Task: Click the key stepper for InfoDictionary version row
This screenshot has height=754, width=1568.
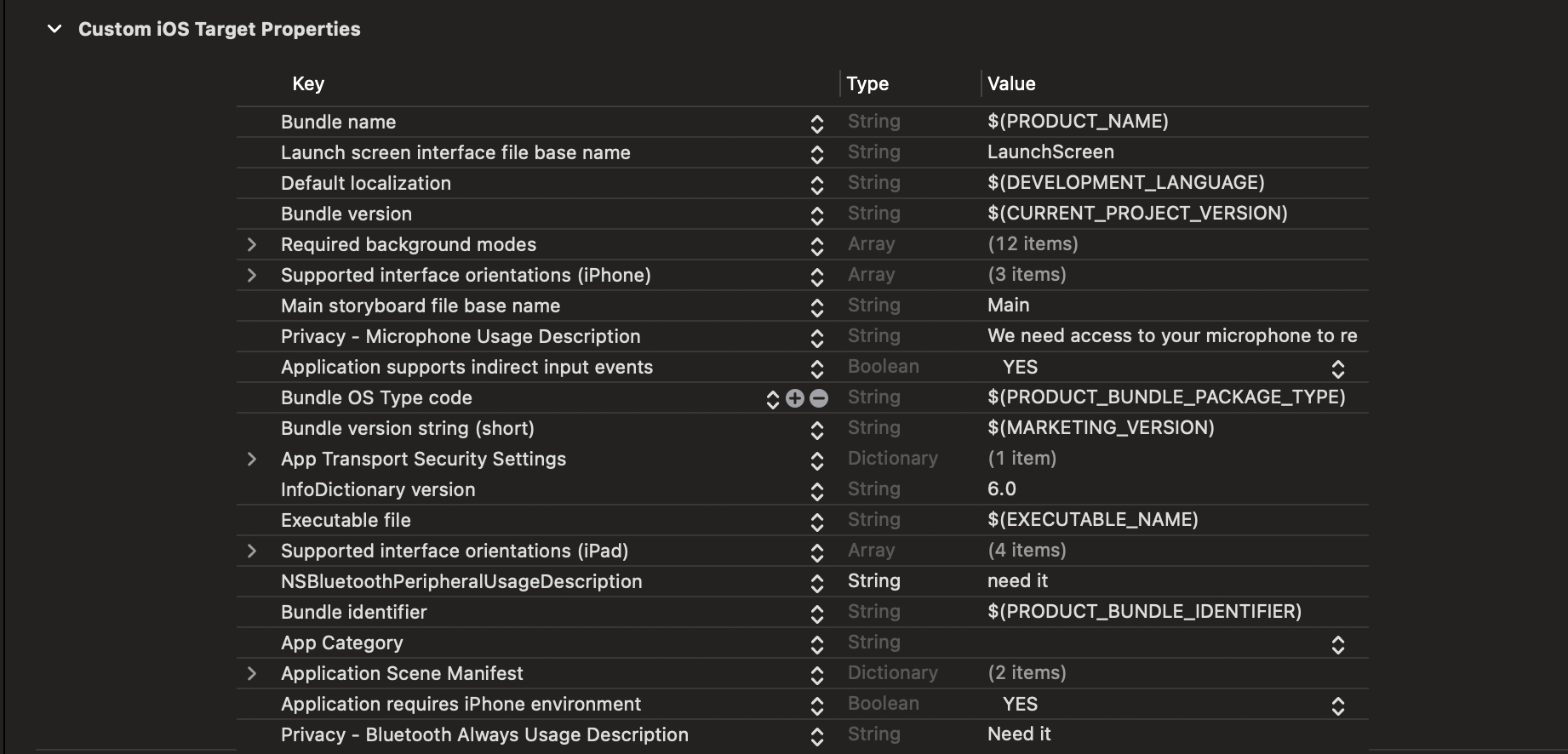Action: coord(816,491)
